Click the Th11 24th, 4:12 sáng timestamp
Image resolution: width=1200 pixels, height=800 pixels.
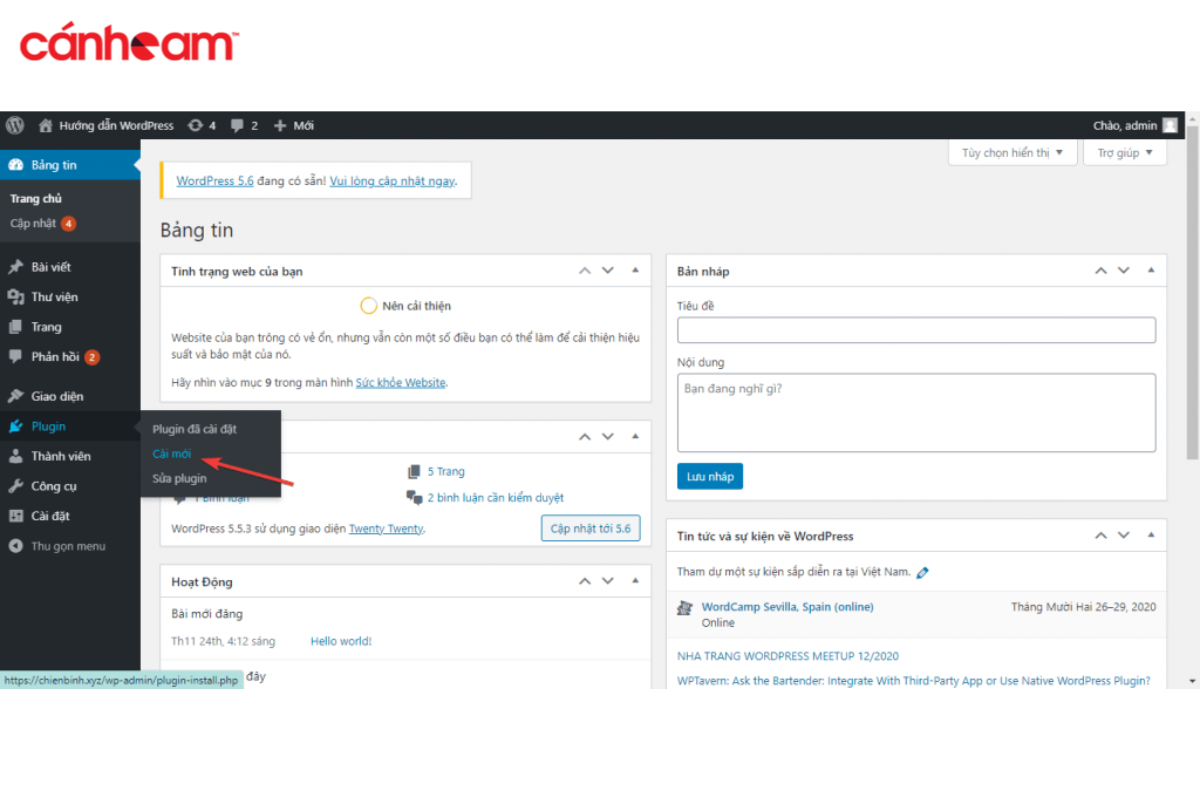[x=223, y=641]
